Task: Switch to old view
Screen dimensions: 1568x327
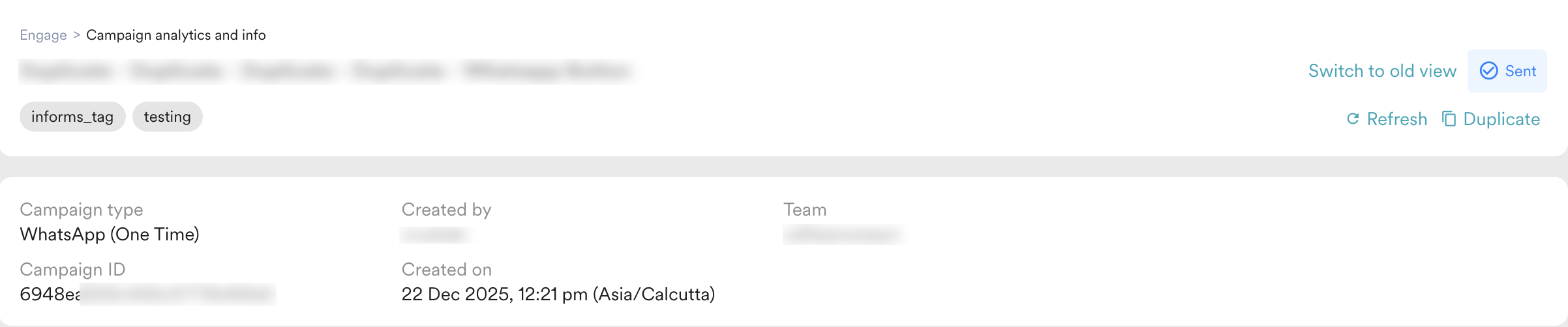Action: (x=1382, y=71)
